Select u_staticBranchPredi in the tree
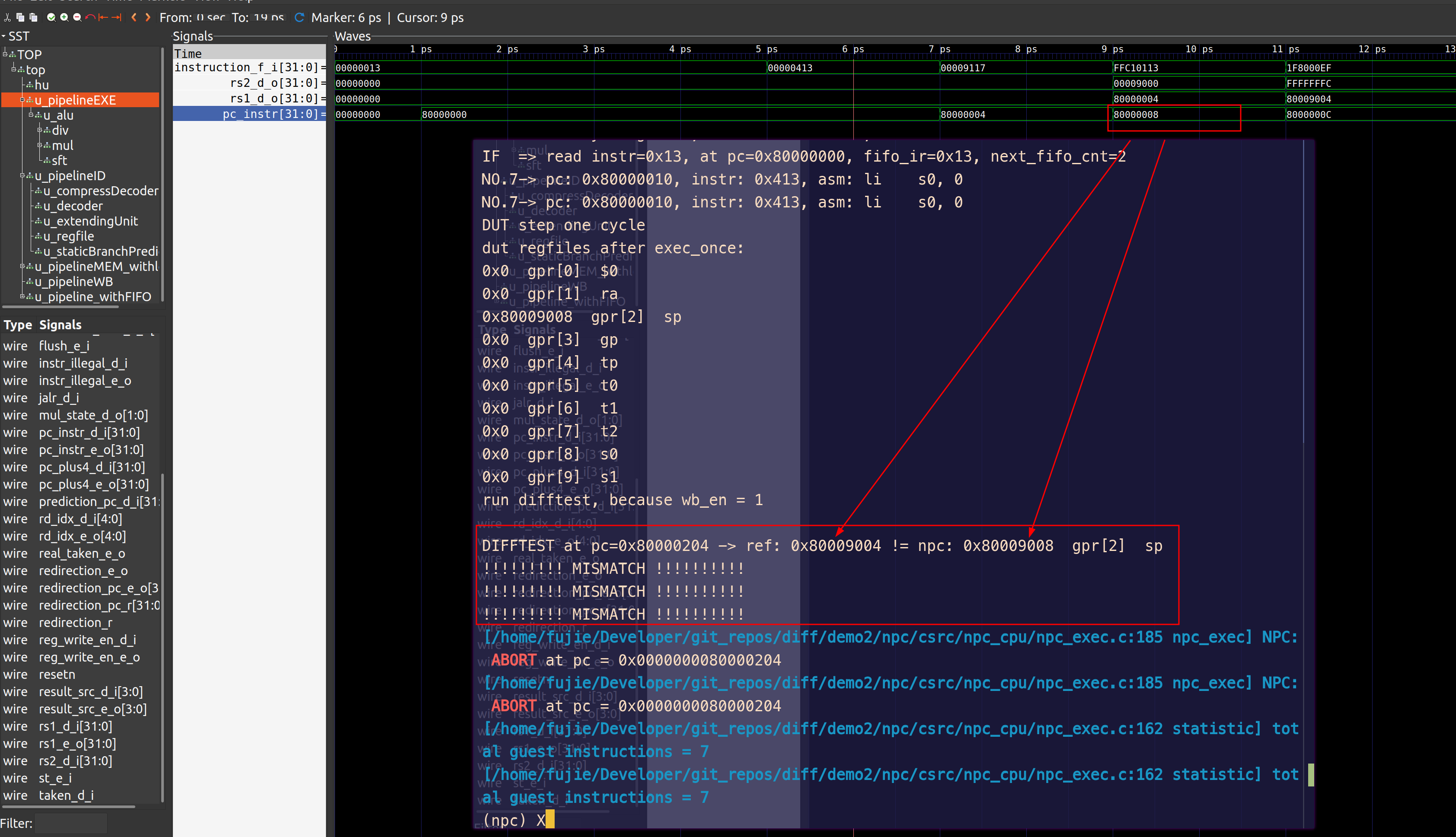1456x837 pixels. (101, 252)
